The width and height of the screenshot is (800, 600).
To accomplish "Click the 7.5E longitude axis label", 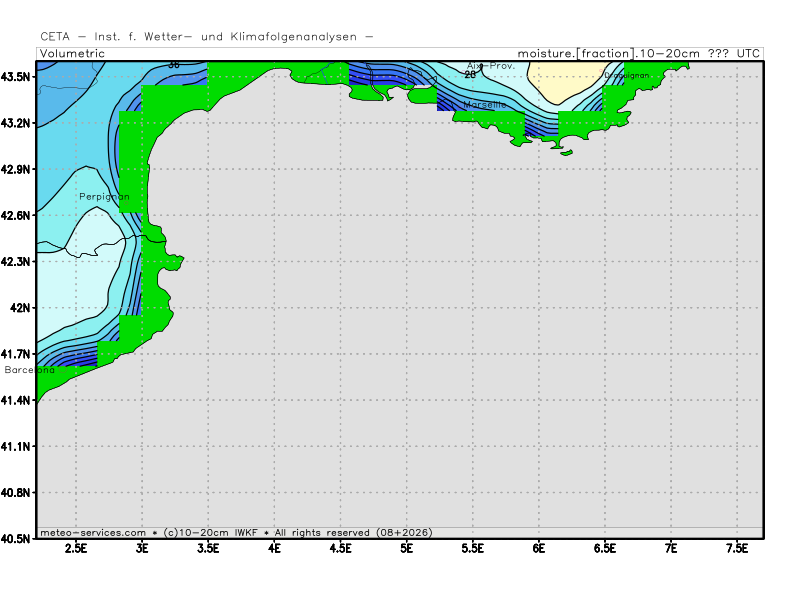I will pyautogui.click(x=737, y=549).
